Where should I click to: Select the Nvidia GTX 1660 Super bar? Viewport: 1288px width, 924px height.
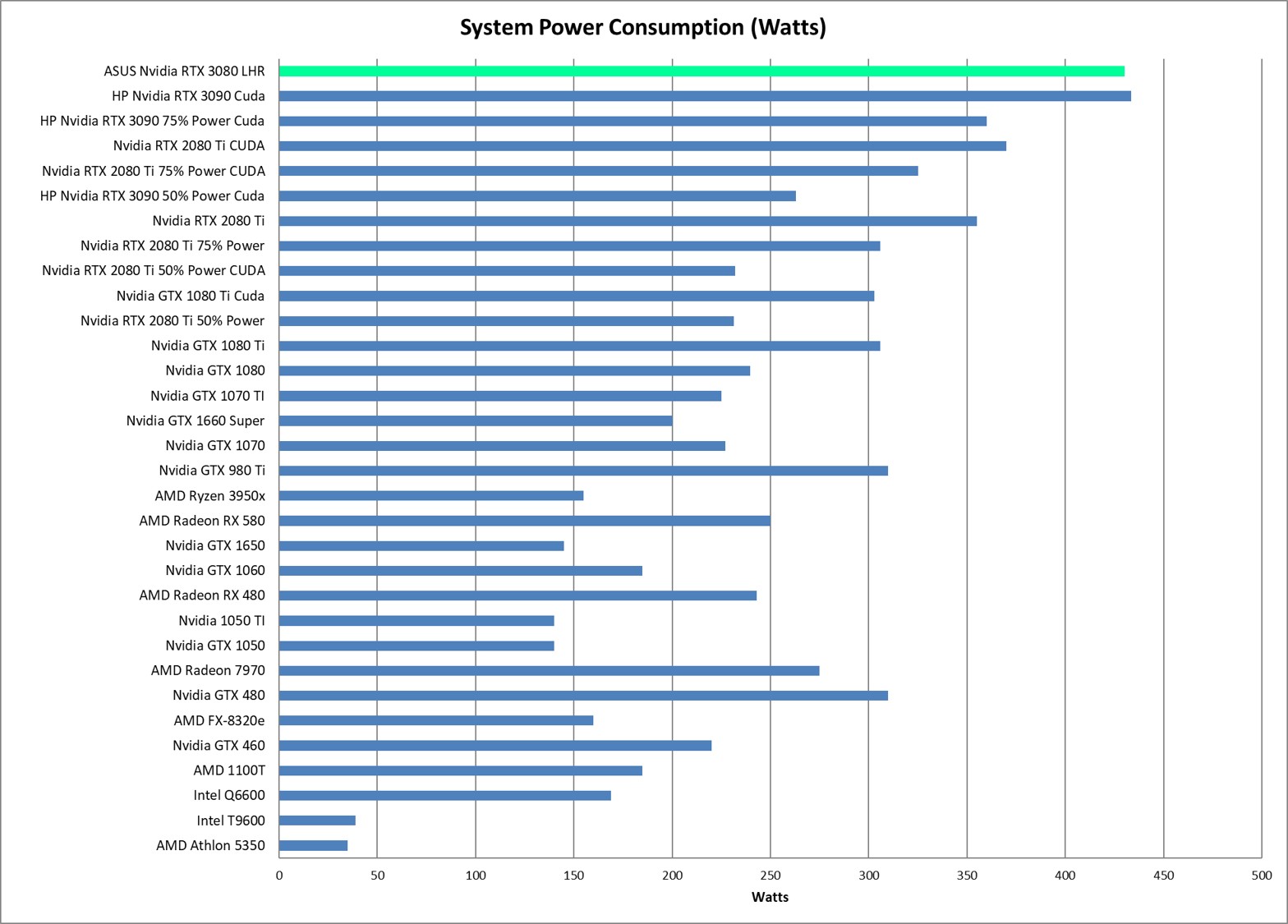pyautogui.click(x=475, y=421)
